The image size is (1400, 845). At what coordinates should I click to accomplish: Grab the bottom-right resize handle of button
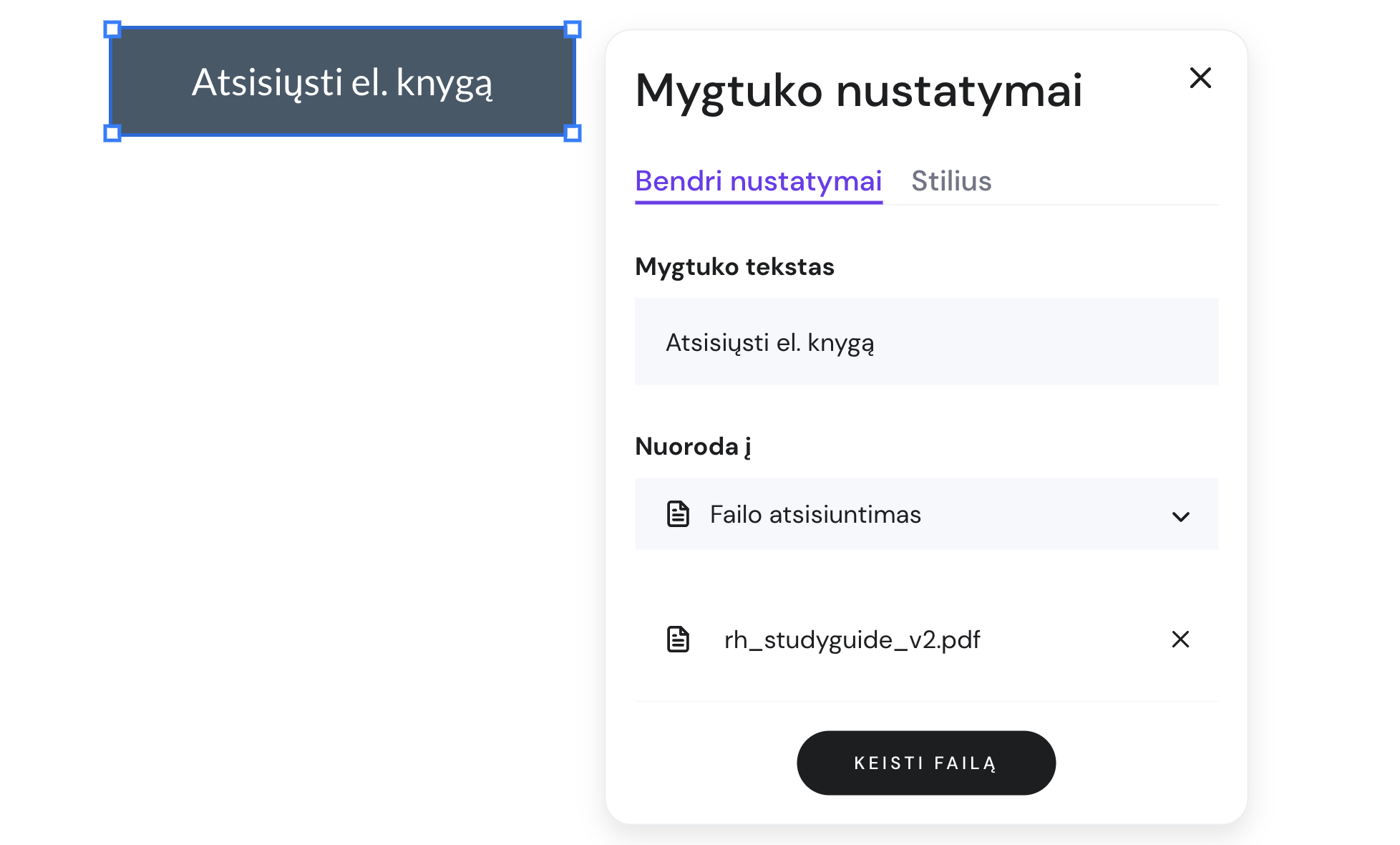[572, 133]
